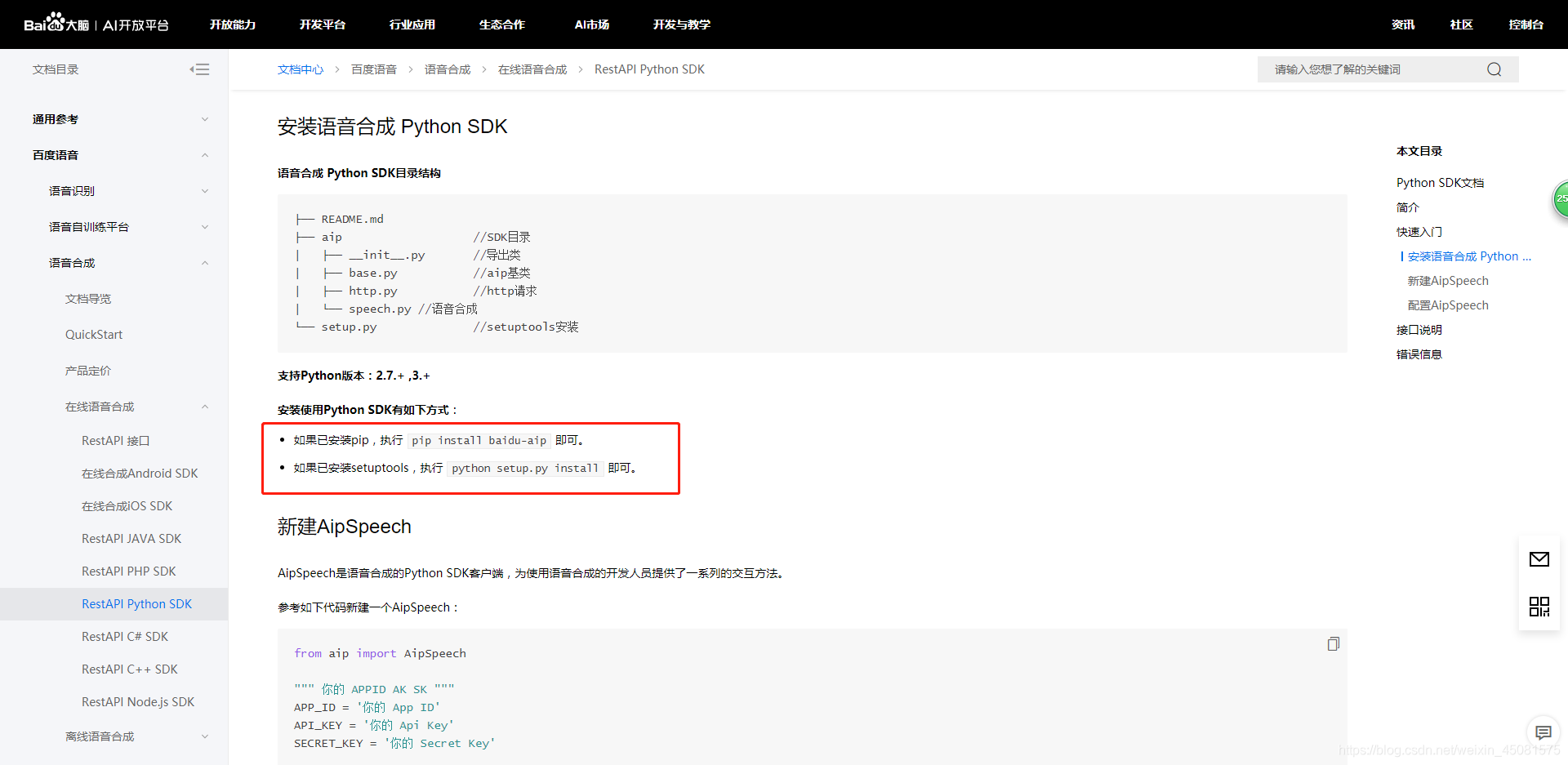Go to 社区 in top bar
This screenshot has width=1568, height=765.
[1462, 24]
